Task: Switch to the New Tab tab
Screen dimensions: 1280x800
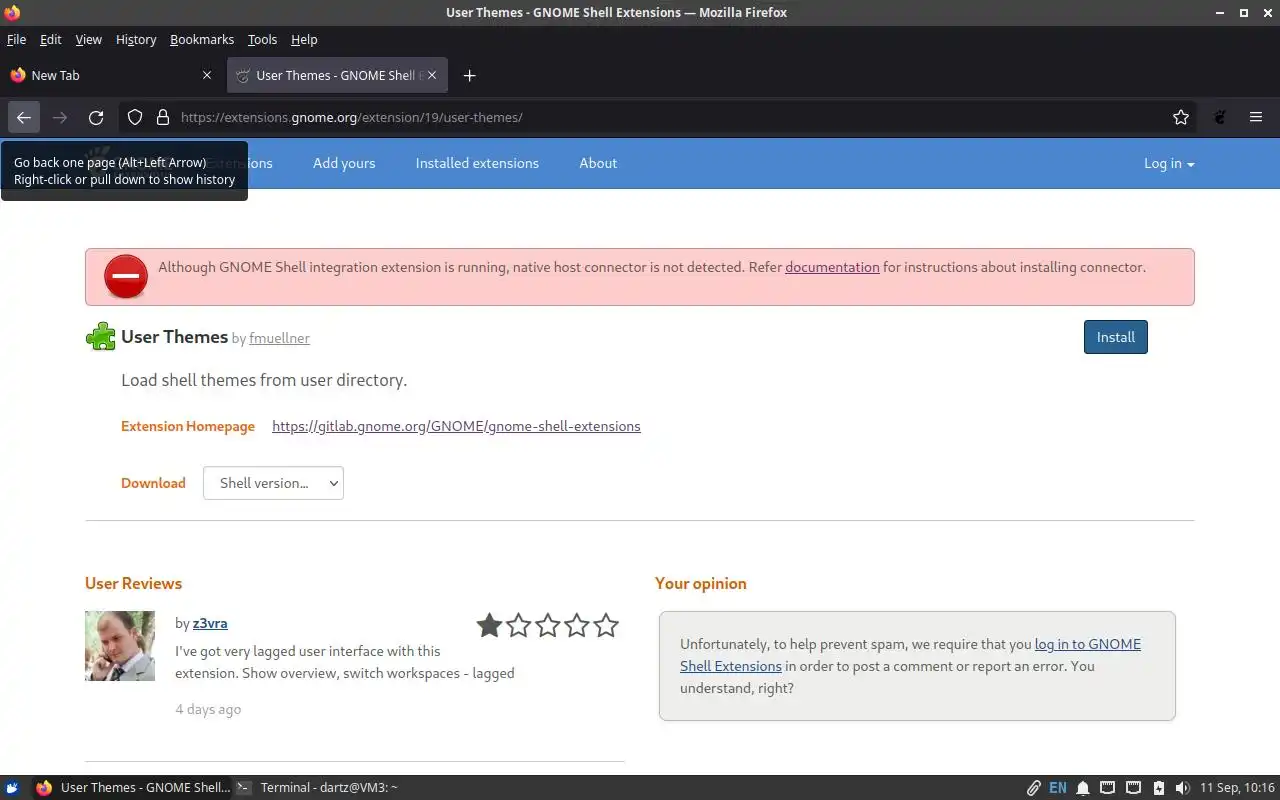Action: [x=112, y=75]
